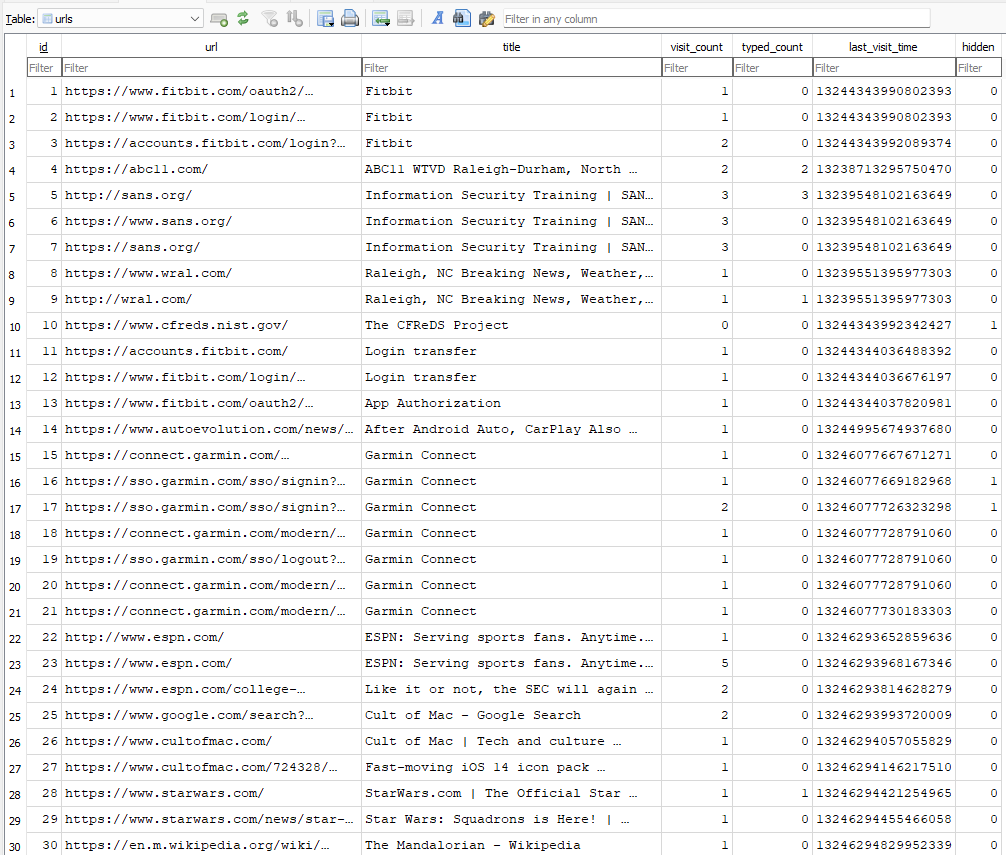Clear sorting using the up-down arrows icon

pyautogui.click(x=294, y=19)
